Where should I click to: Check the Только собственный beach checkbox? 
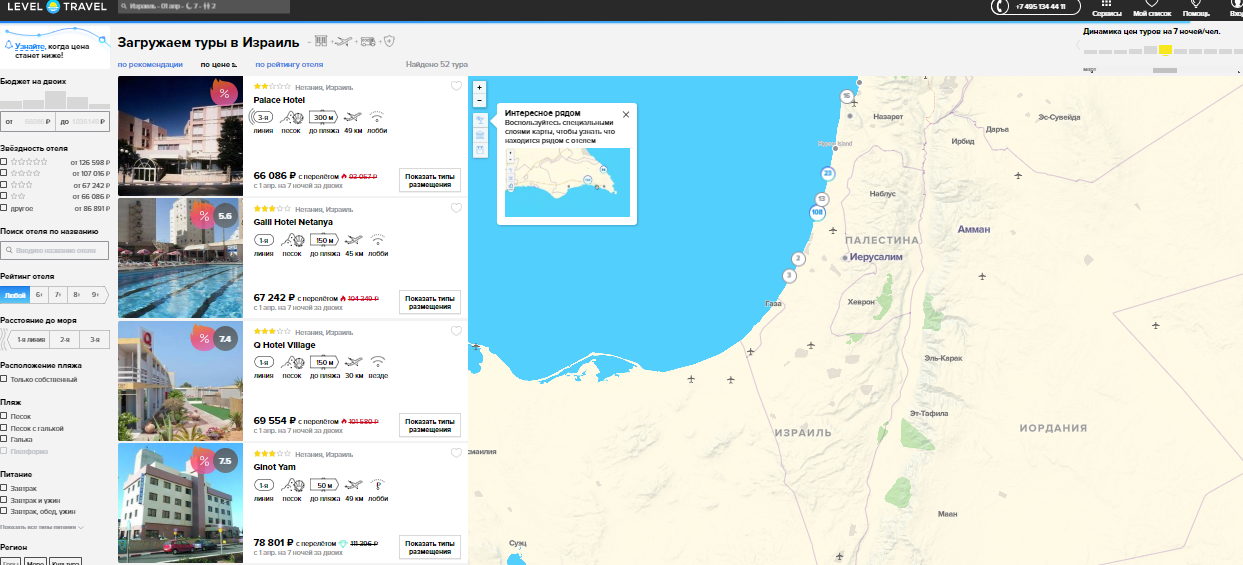[x=5, y=379]
